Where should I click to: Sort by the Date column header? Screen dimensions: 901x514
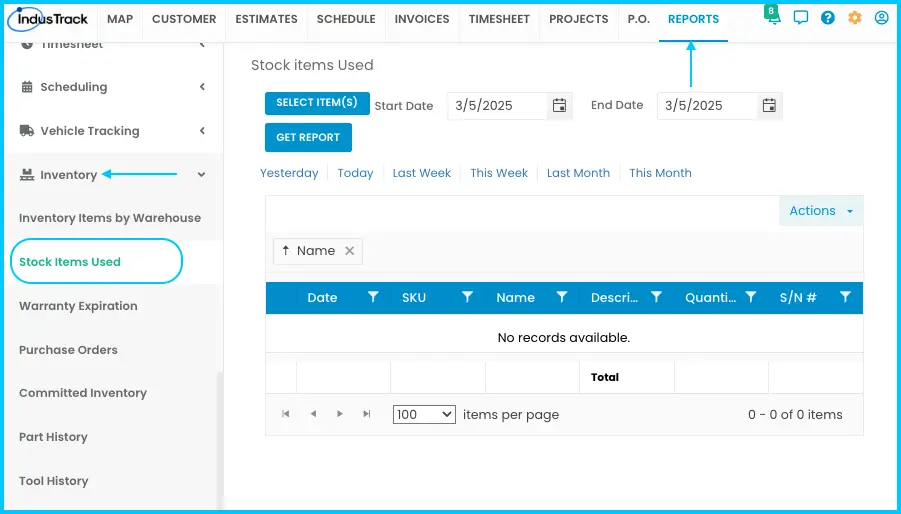[322, 297]
